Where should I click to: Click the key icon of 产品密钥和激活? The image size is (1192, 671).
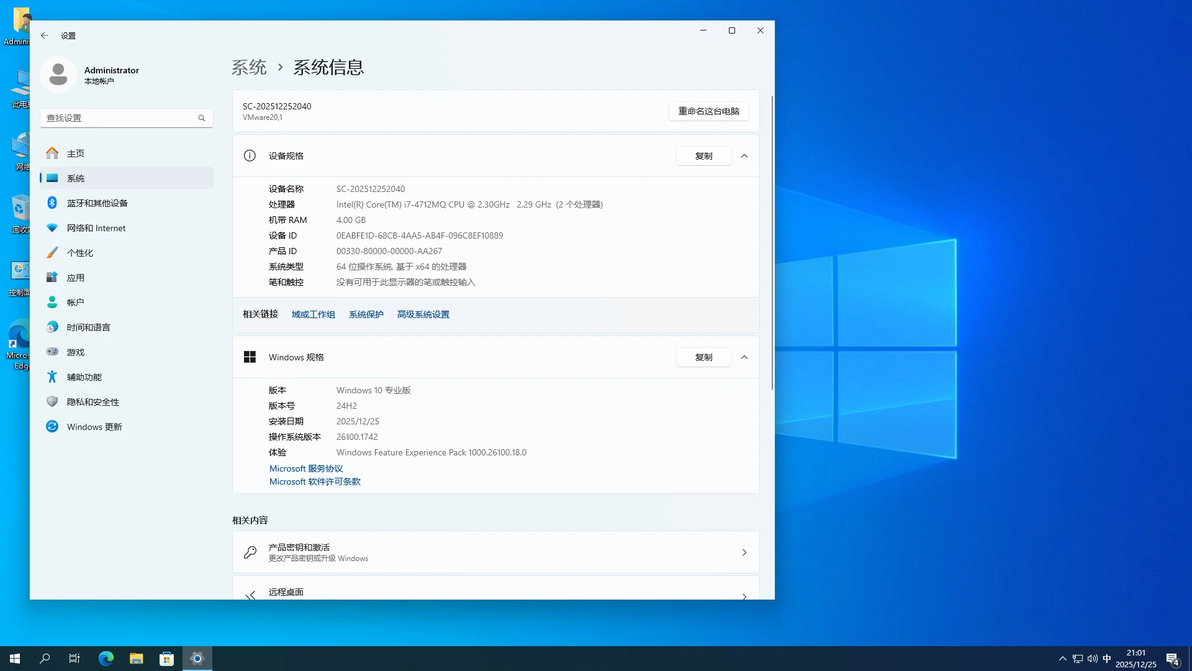coord(250,552)
